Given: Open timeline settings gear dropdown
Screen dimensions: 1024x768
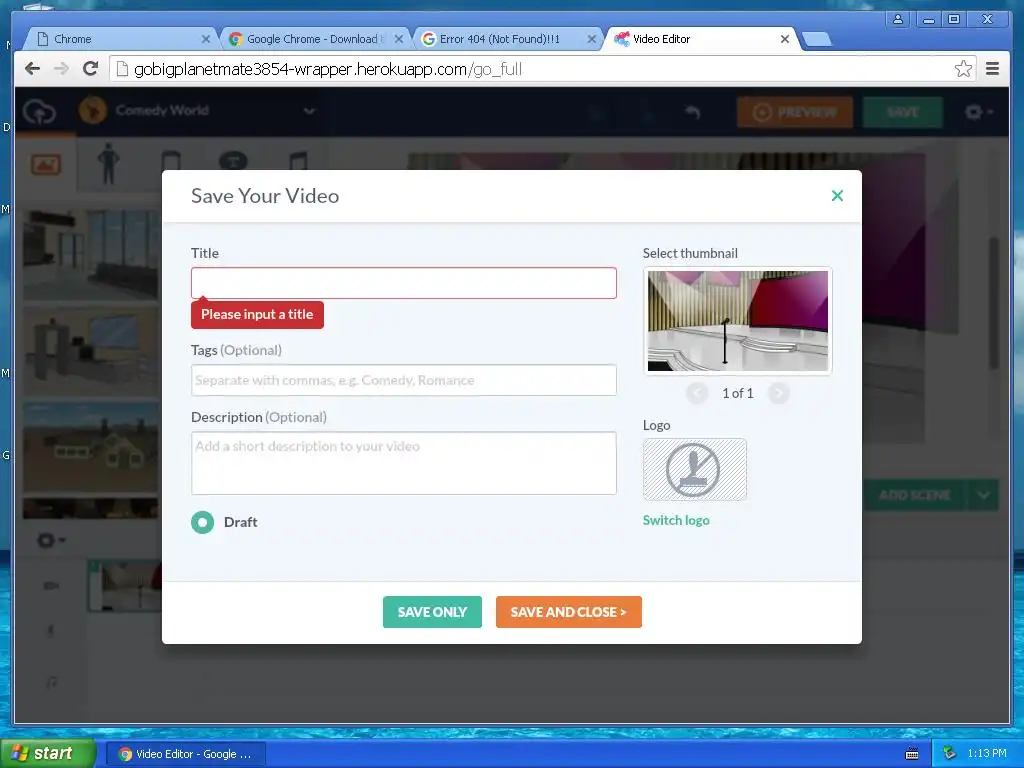Looking at the screenshot, I should (x=52, y=541).
